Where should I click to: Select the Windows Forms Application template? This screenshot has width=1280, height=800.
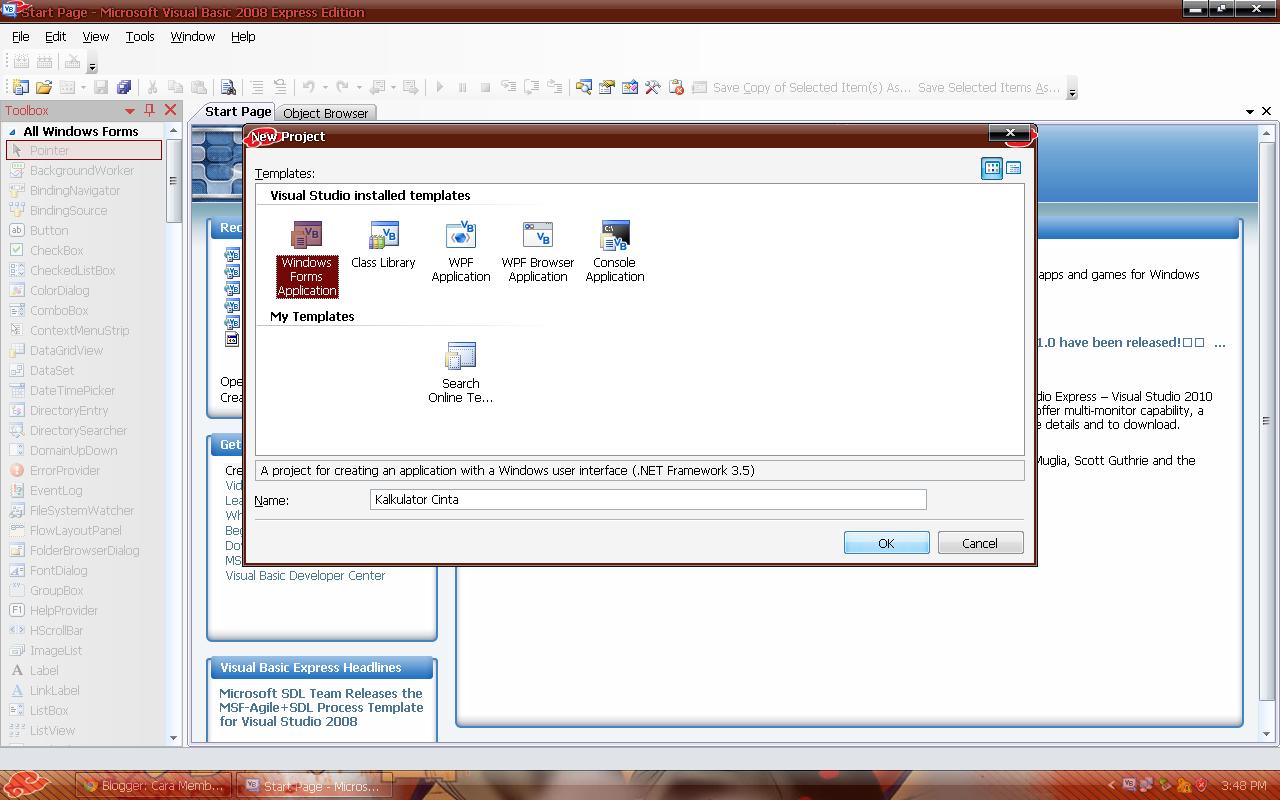tap(307, 259)
